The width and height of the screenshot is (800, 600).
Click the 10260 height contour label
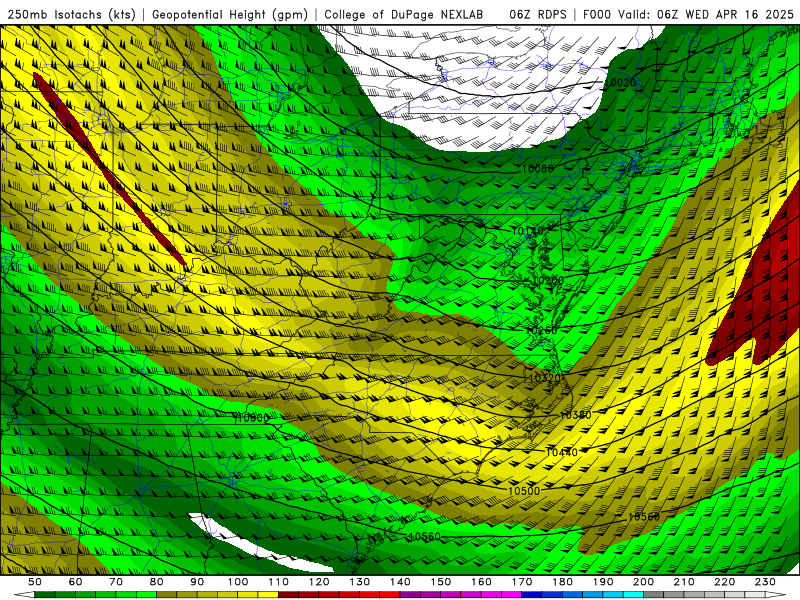pos(541,331)
